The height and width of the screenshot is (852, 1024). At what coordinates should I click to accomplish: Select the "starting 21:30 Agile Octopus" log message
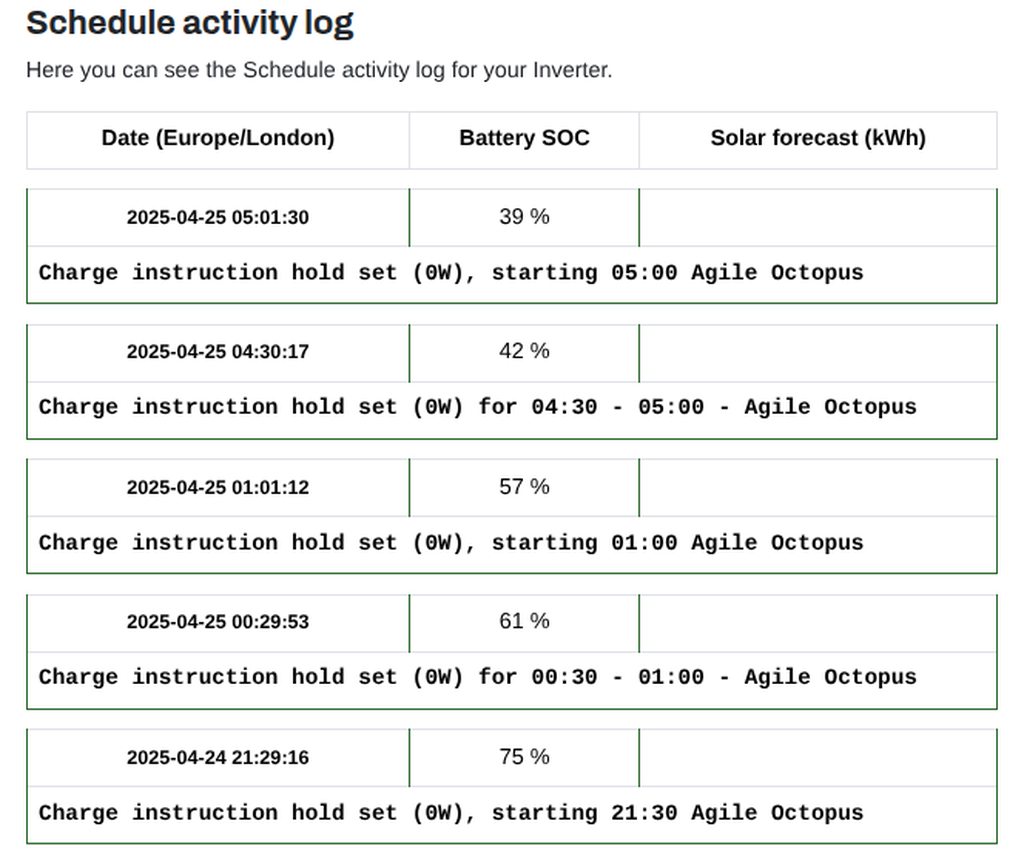coord(451,813)
